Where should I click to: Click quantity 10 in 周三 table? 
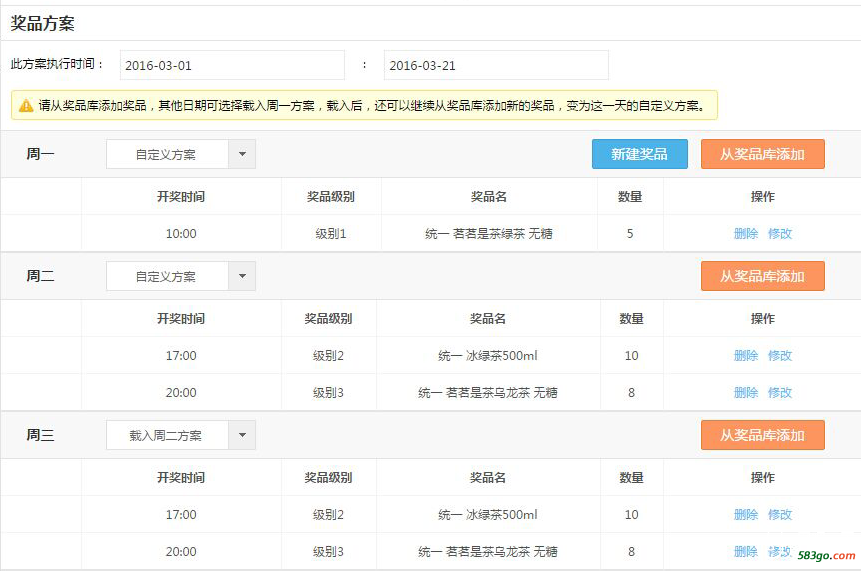(x=631, y=514)
